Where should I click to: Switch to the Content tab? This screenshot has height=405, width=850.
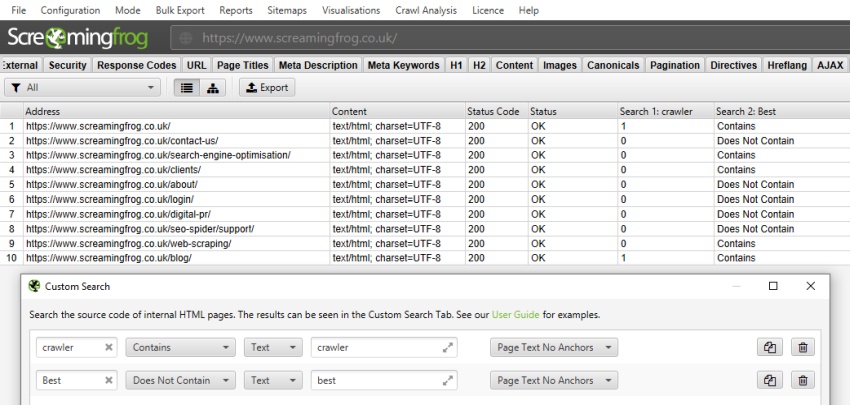click(514, 65)
